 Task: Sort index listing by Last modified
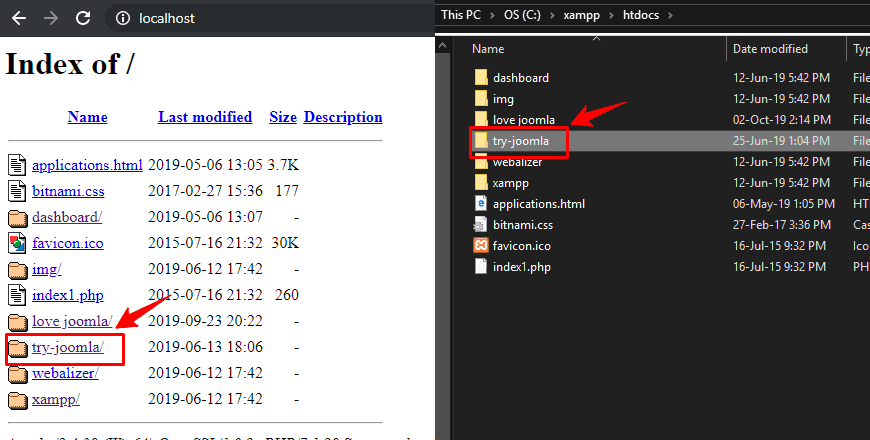pyautogui.click(x=205, y=117)
